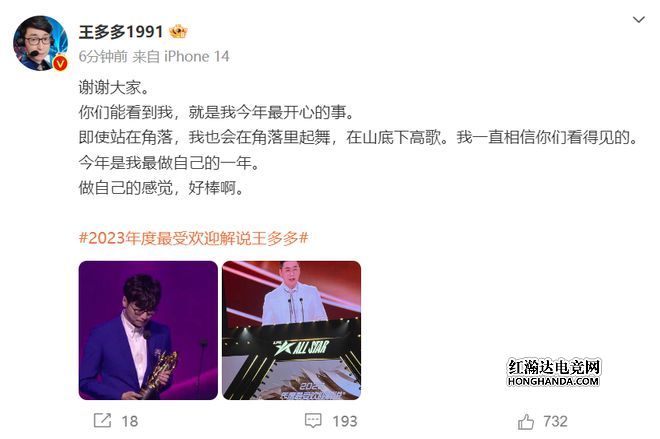Click the orange verified V badge
The height and width of the screenshot is (439, 660).
(x=60, y=64)
